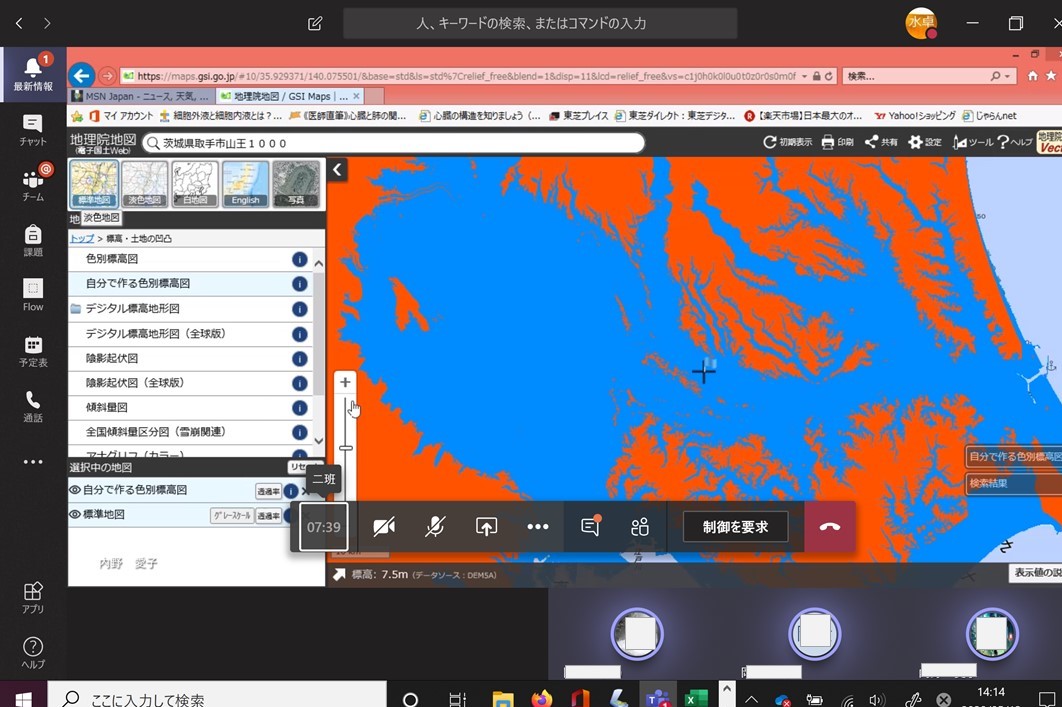Go forward in Teams navigation history
Viewport: 1062px width, 707px height.
click(x=47, y=24)
